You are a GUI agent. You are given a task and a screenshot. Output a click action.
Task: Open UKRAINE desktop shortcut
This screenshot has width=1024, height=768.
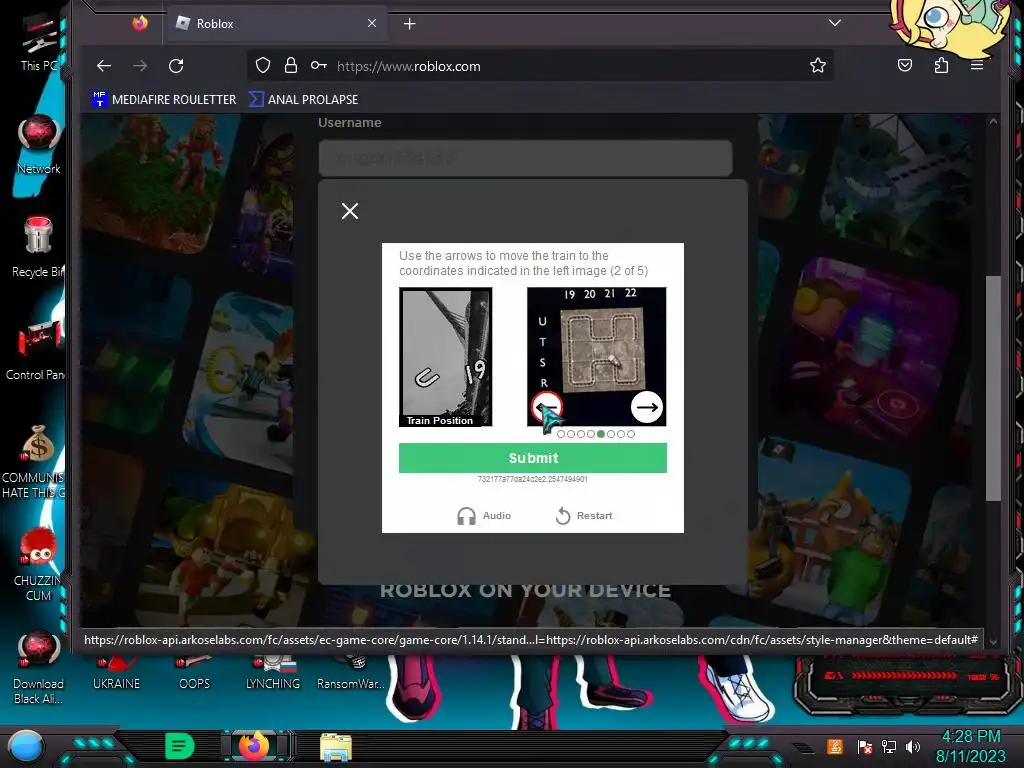(x=116, y=674)
